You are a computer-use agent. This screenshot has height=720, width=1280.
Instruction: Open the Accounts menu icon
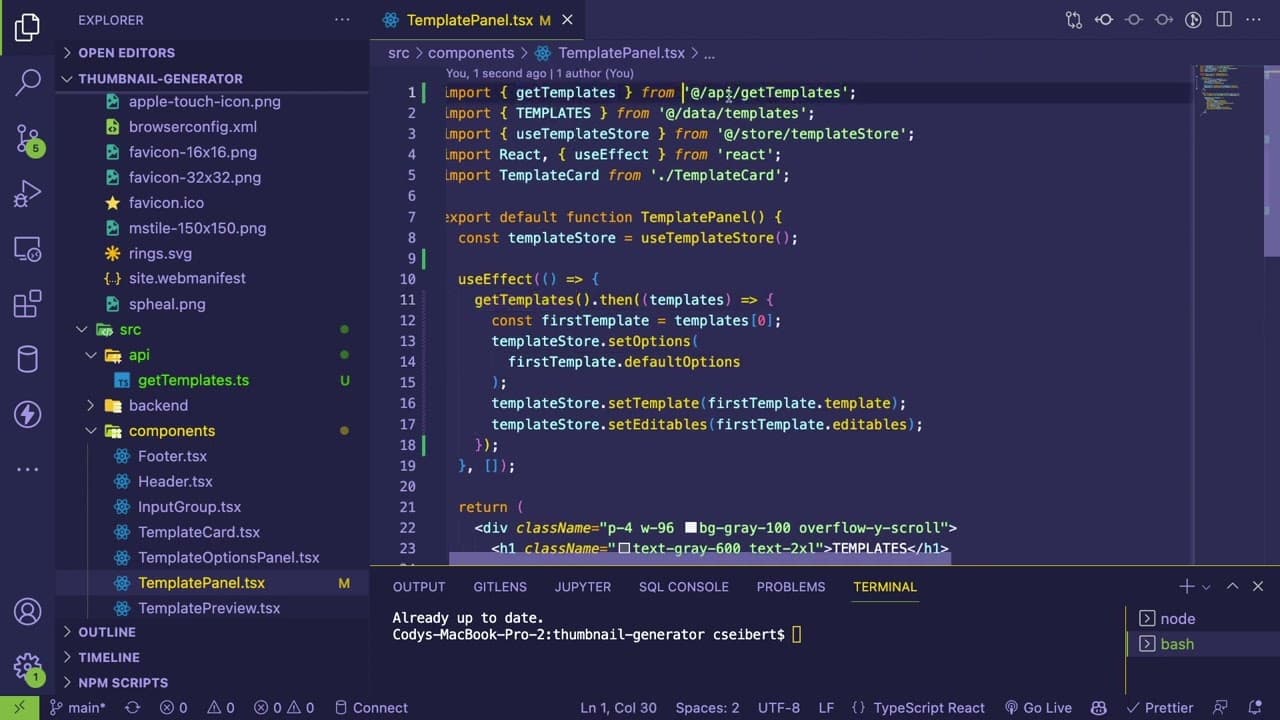[x=27, y=611]
